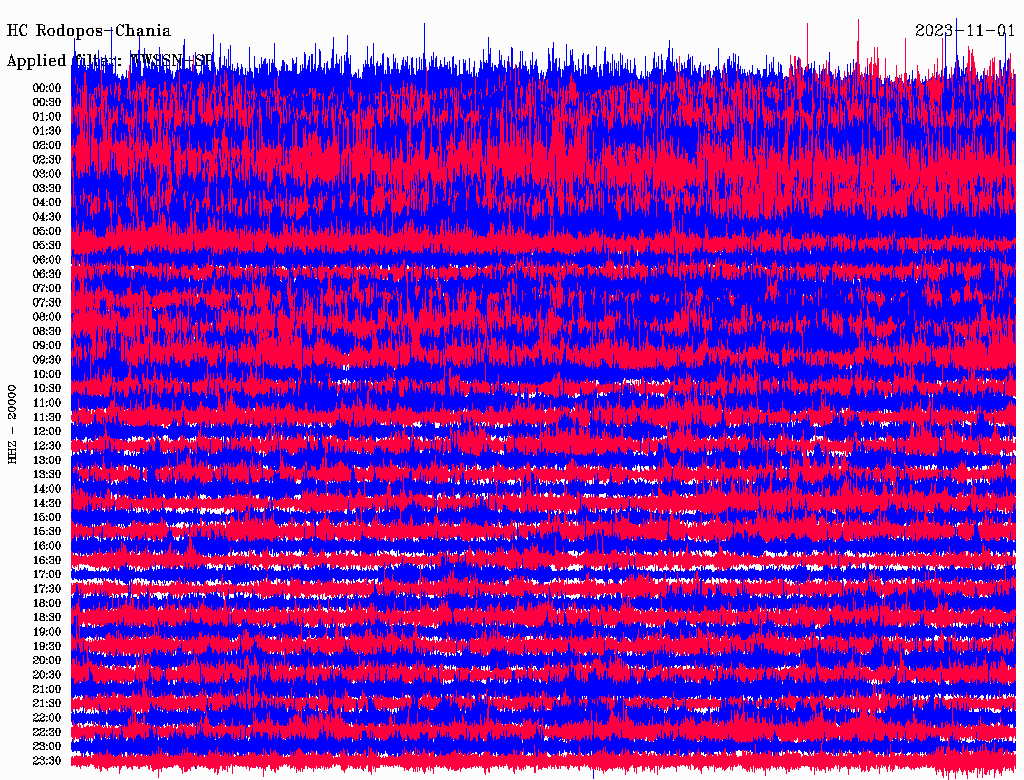Select the 09:00 time label
Screen dimensions: 1024x780
[46, 346]
